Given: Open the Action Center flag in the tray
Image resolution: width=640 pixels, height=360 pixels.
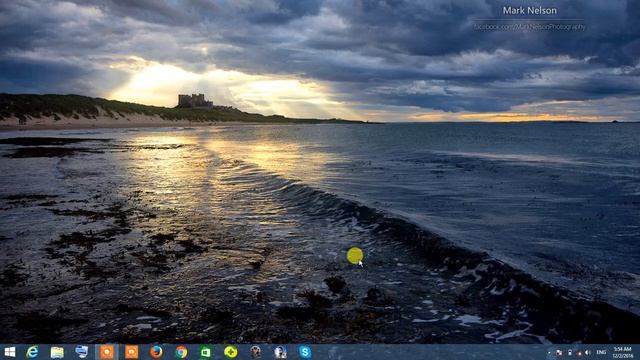Looking at the screenshot, I should pyautogui.click(x=559, y=353).
